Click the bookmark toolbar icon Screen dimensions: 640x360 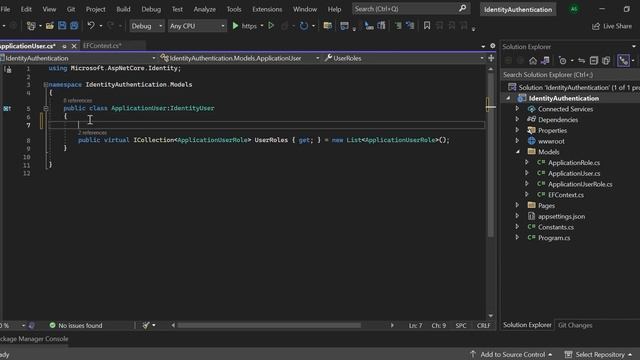tap(427, 26)
